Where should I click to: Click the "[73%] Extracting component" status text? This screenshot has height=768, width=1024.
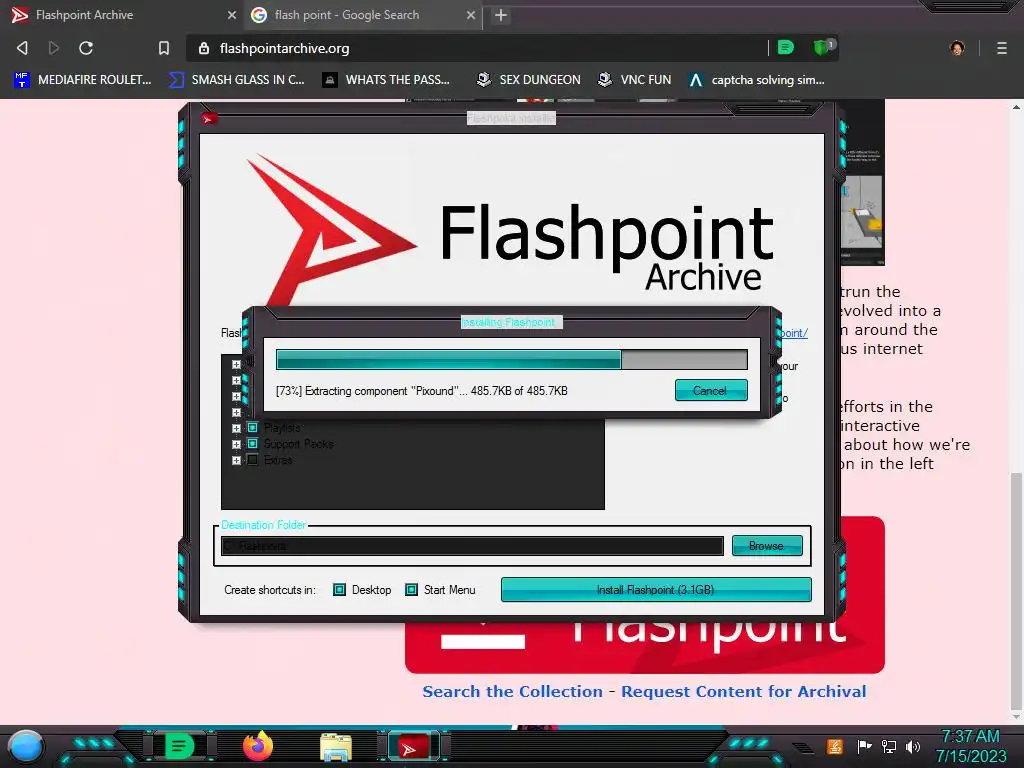421,391
